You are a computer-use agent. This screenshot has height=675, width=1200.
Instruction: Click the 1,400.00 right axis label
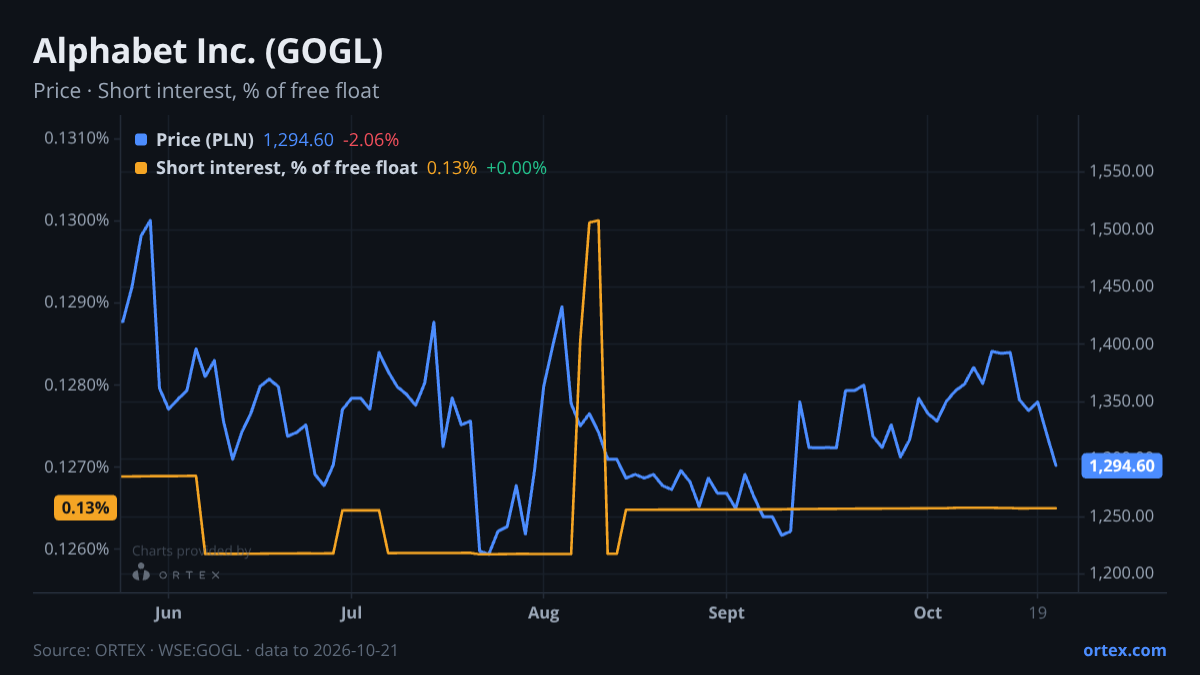click(1122, 344)
